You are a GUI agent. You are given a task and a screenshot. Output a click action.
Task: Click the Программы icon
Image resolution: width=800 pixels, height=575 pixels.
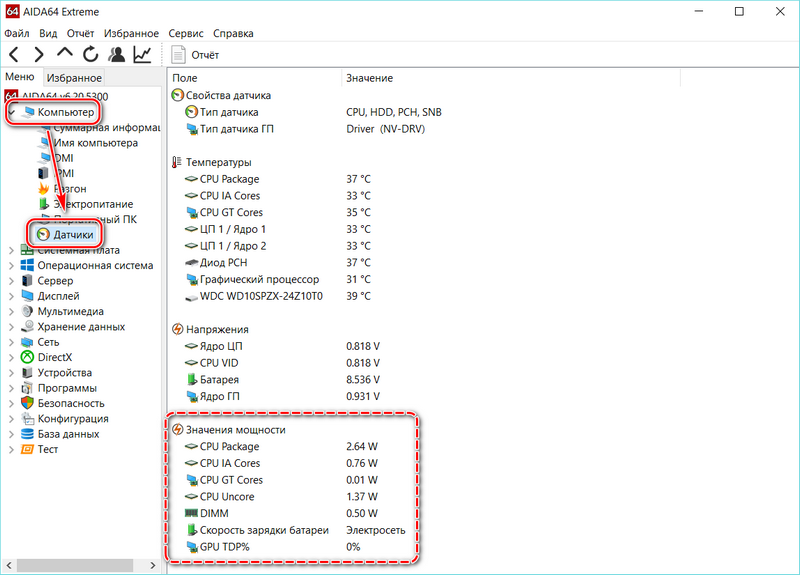click(27, 388)
